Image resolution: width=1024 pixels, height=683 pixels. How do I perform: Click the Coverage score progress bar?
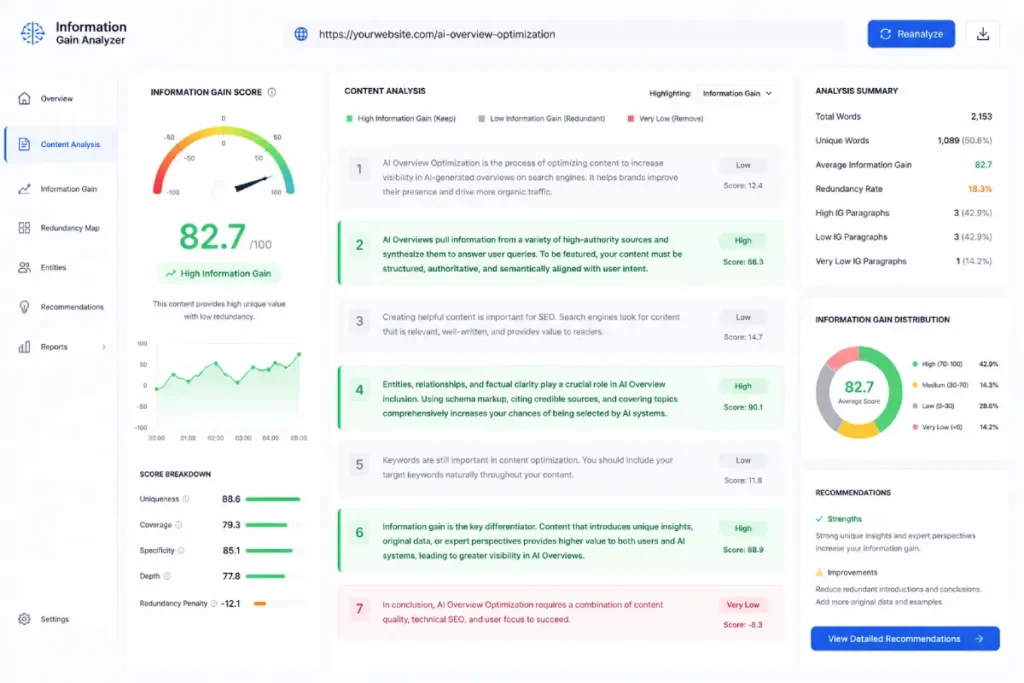click(274, 524)
